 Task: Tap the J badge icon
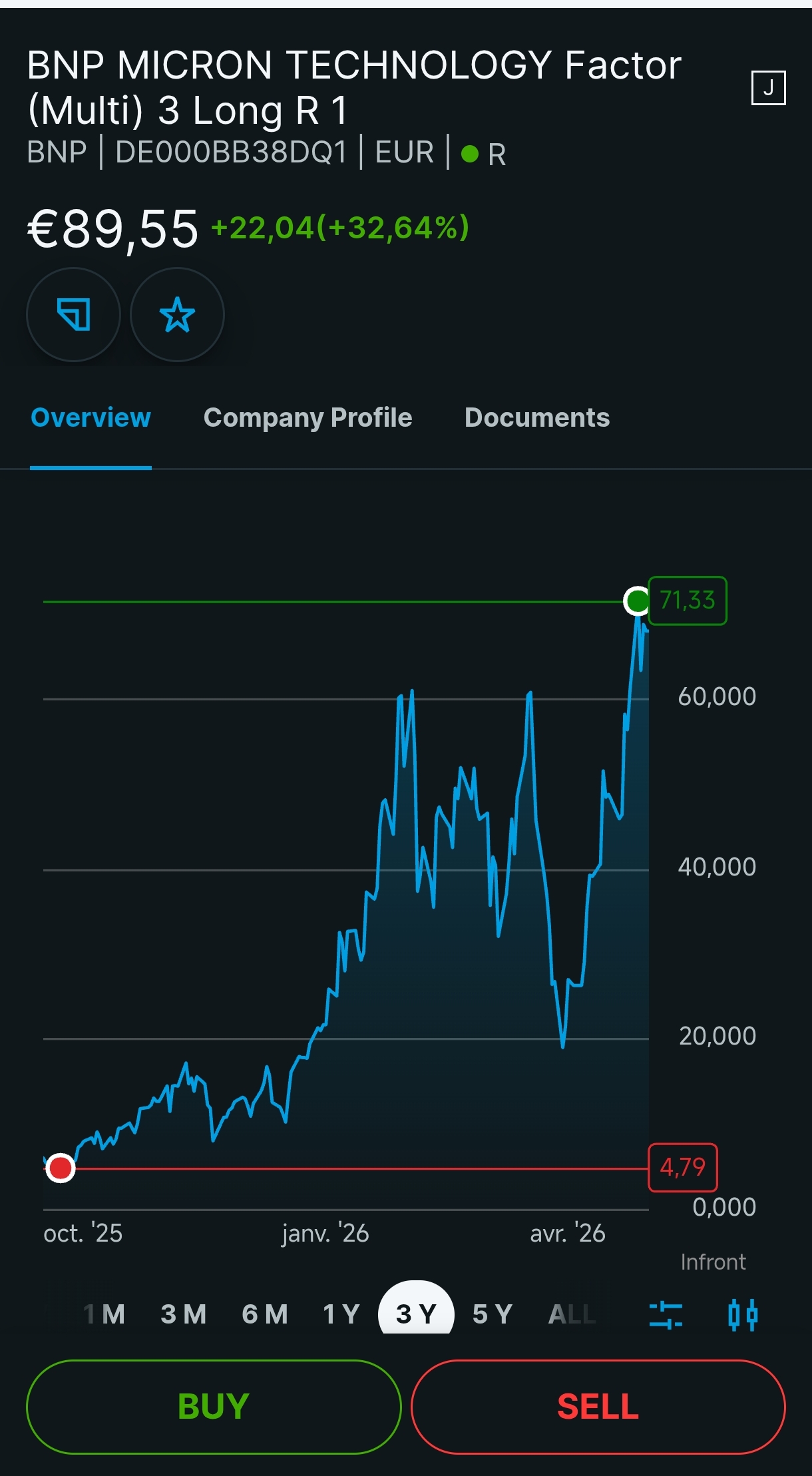click(768, 88)
